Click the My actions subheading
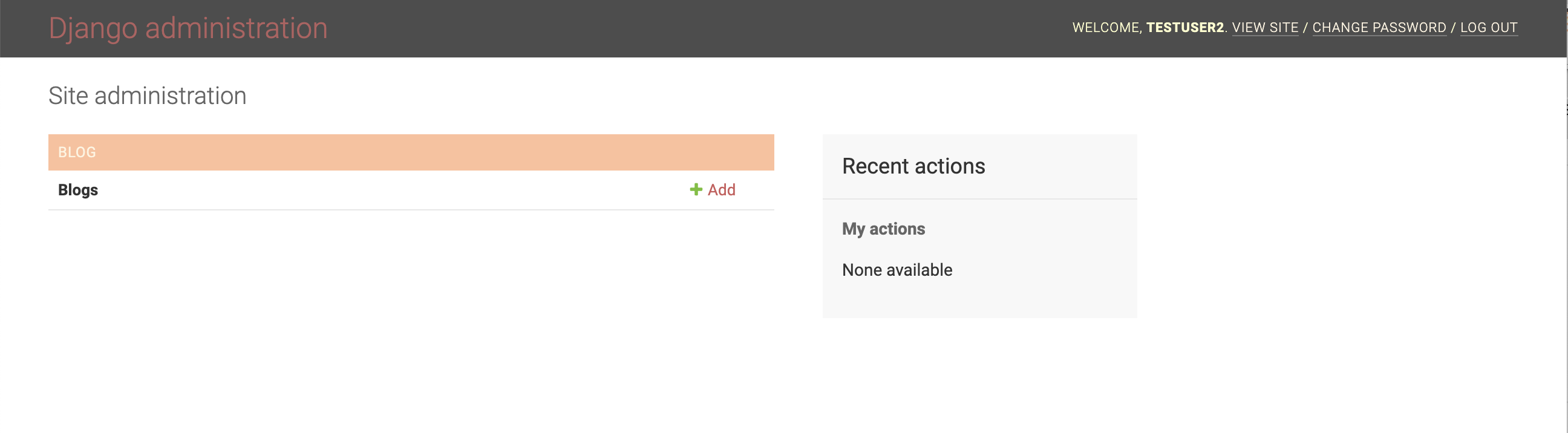Viewport: 1568px width, 433px height. [883, 229]
